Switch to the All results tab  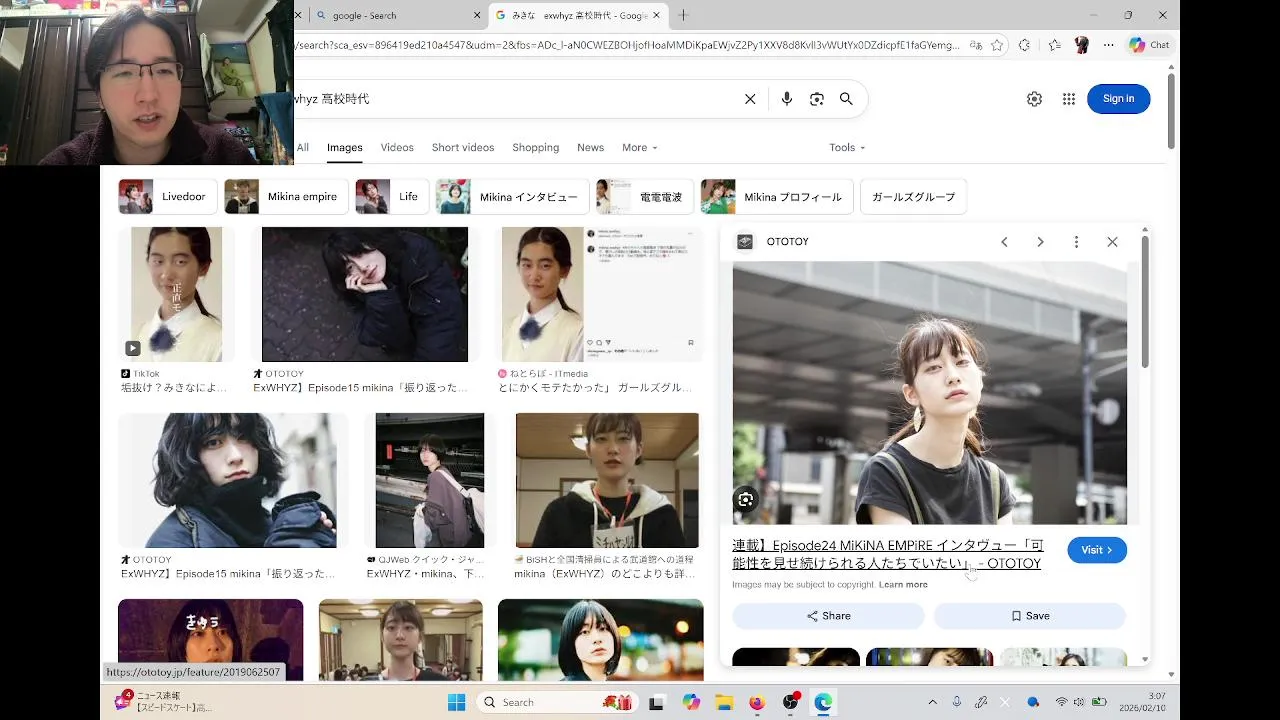tap(302, 148)
